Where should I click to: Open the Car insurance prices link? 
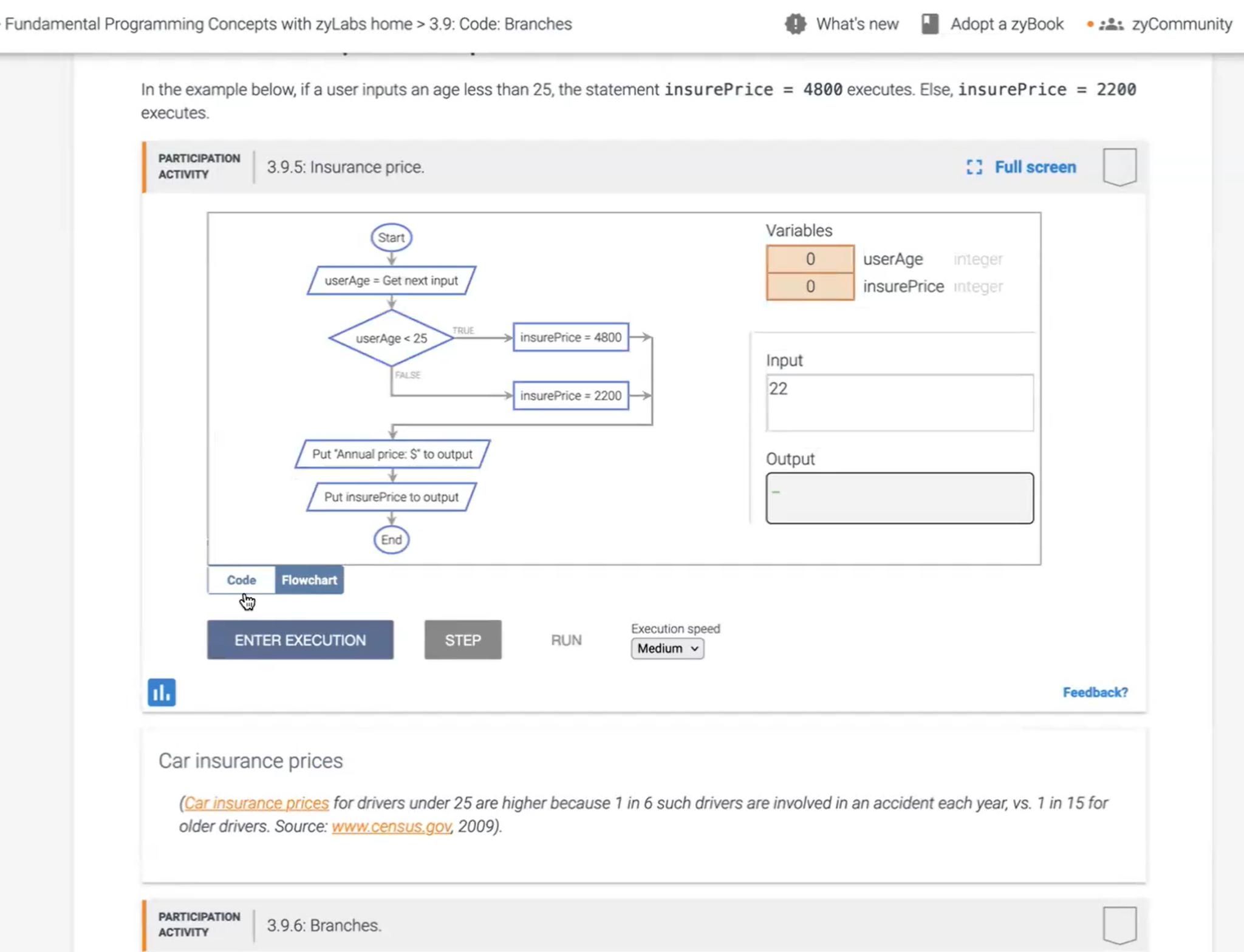pyautogui.click(x=257, y=803)
